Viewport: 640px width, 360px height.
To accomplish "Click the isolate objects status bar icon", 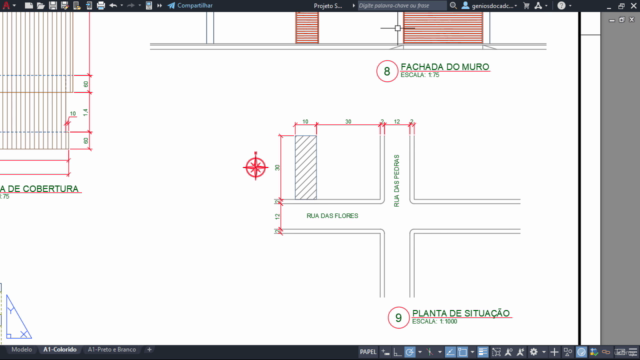I will [x=568, y=352].
